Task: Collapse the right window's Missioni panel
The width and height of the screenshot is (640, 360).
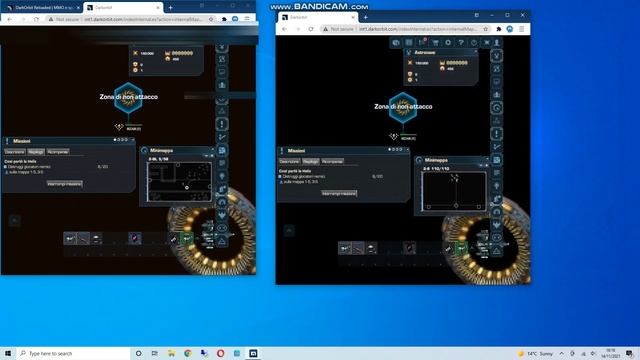Action: tap(407, 150)
